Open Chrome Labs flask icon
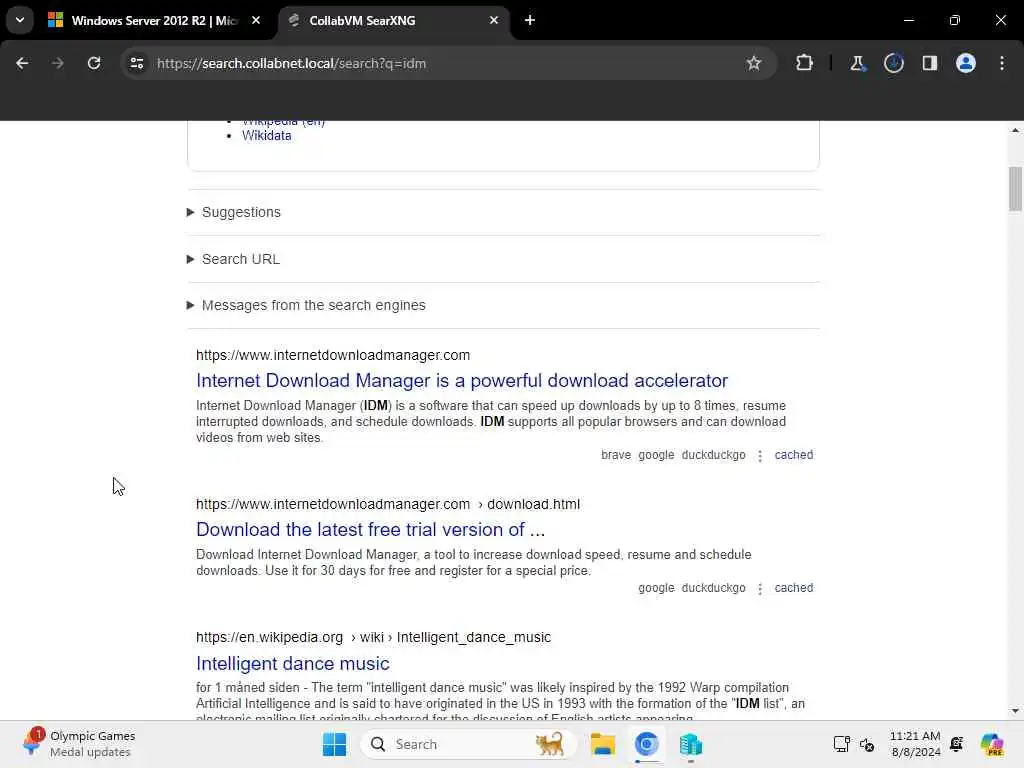The height and width of the screenshot is (768, 1024). 857,63
